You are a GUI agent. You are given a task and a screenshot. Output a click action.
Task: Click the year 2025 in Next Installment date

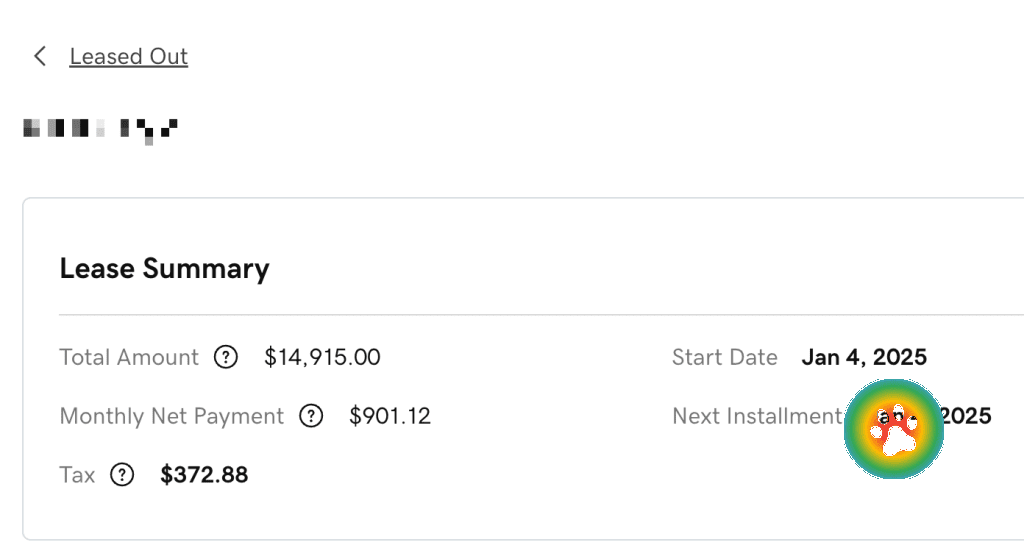click(965, 416)
